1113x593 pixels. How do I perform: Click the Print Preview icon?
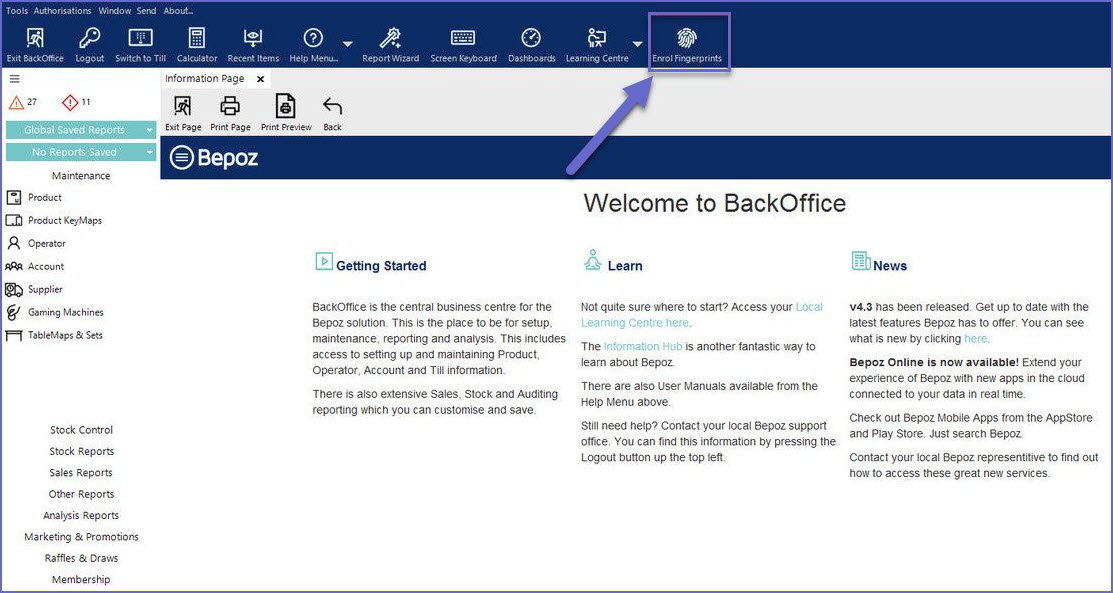(286, 108)
